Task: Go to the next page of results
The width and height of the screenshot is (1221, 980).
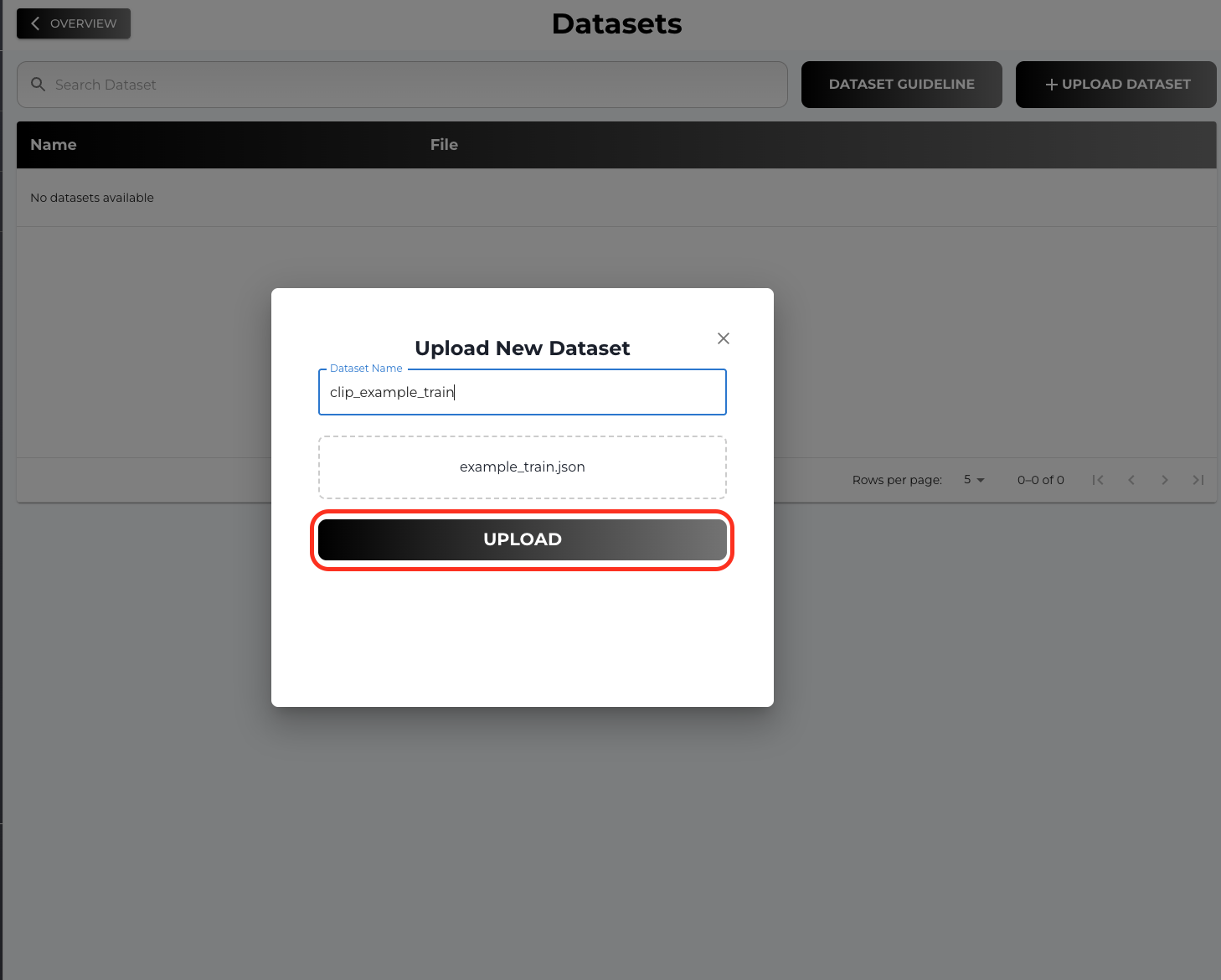Action: pyautogui.click(x=1165, y=480)
